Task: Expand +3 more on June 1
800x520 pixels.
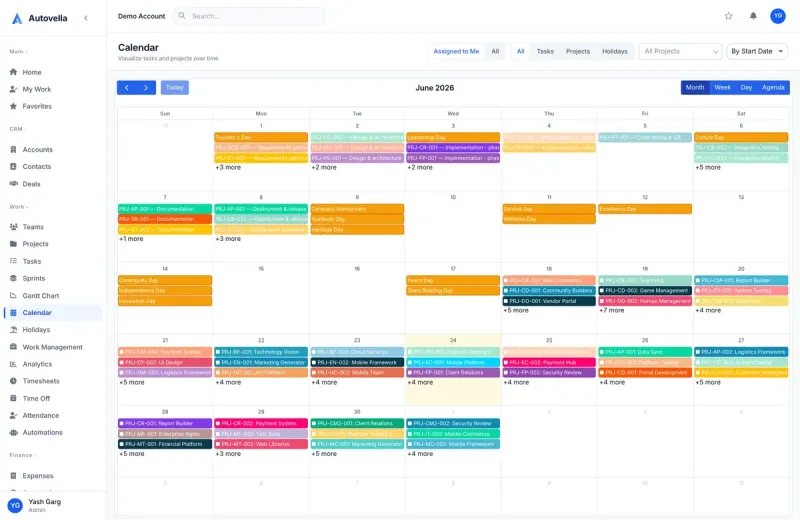Action: coord(228,167)
